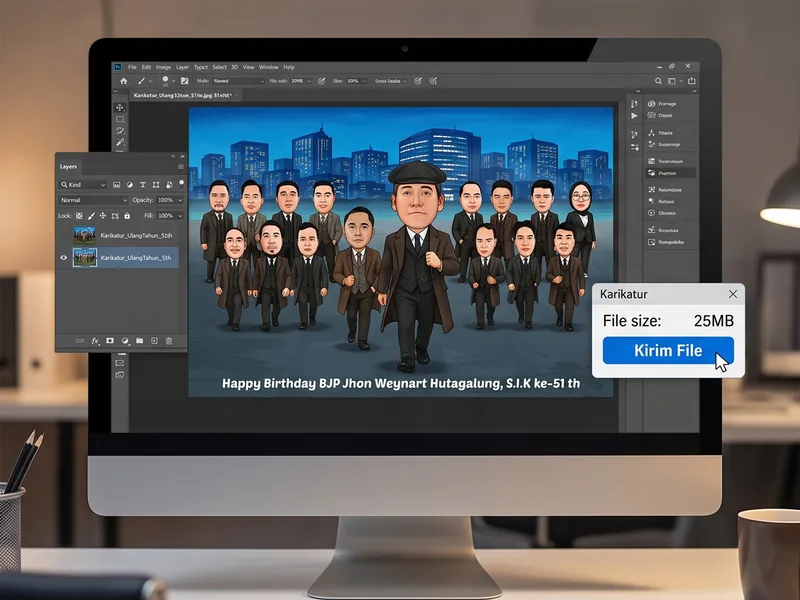
Task: Click the play Actions icon in right strip
Action: point(634,116)
